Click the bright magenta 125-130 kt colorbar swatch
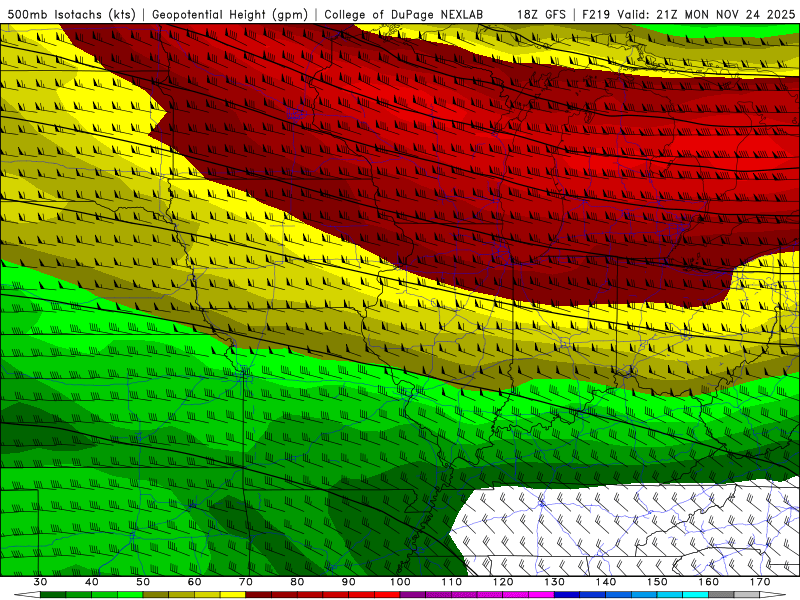The height and width of the screenshot is (600, 800). 541,595
